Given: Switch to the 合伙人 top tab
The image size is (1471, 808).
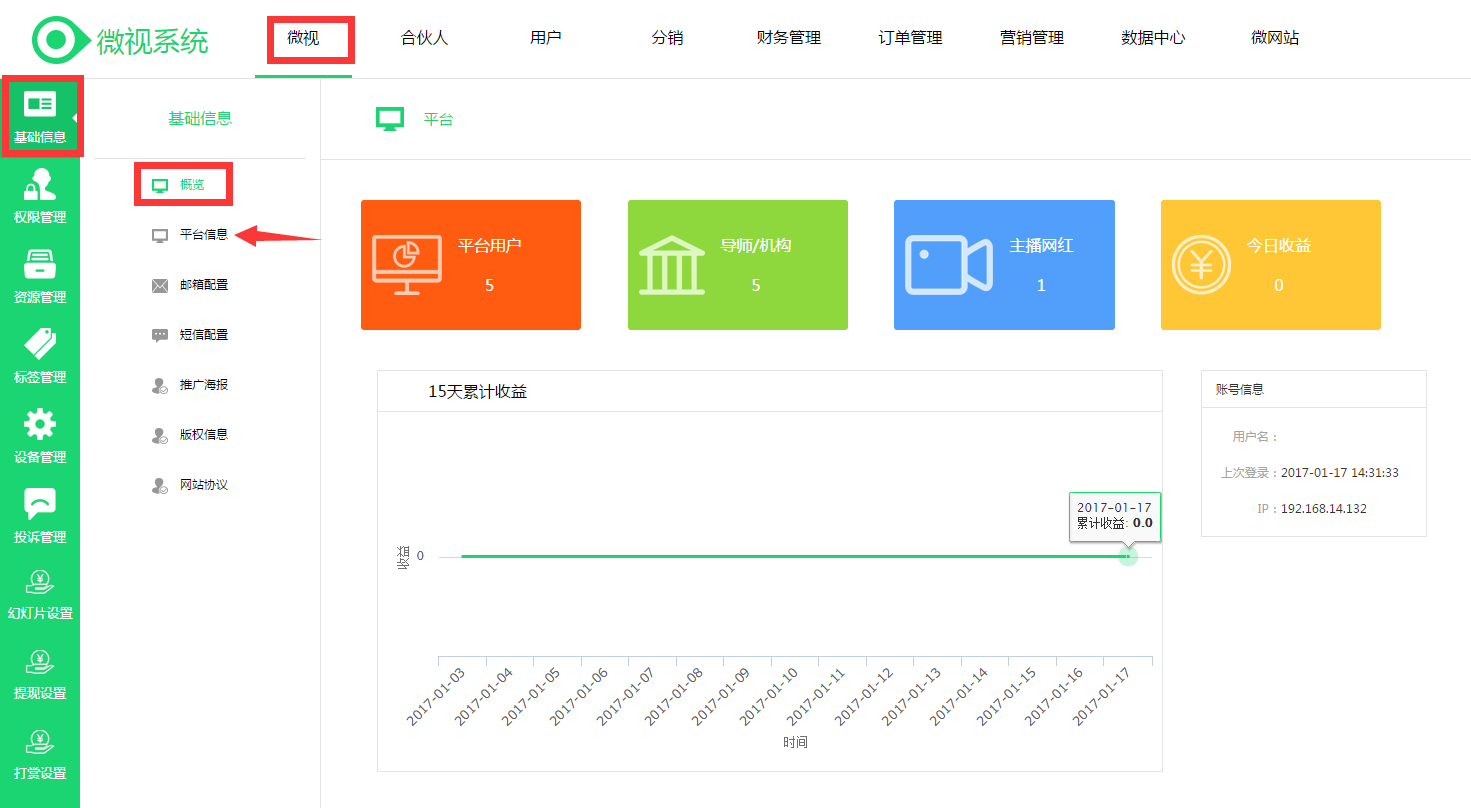Looking at the screenshot, I should click(x=425, y=38).
